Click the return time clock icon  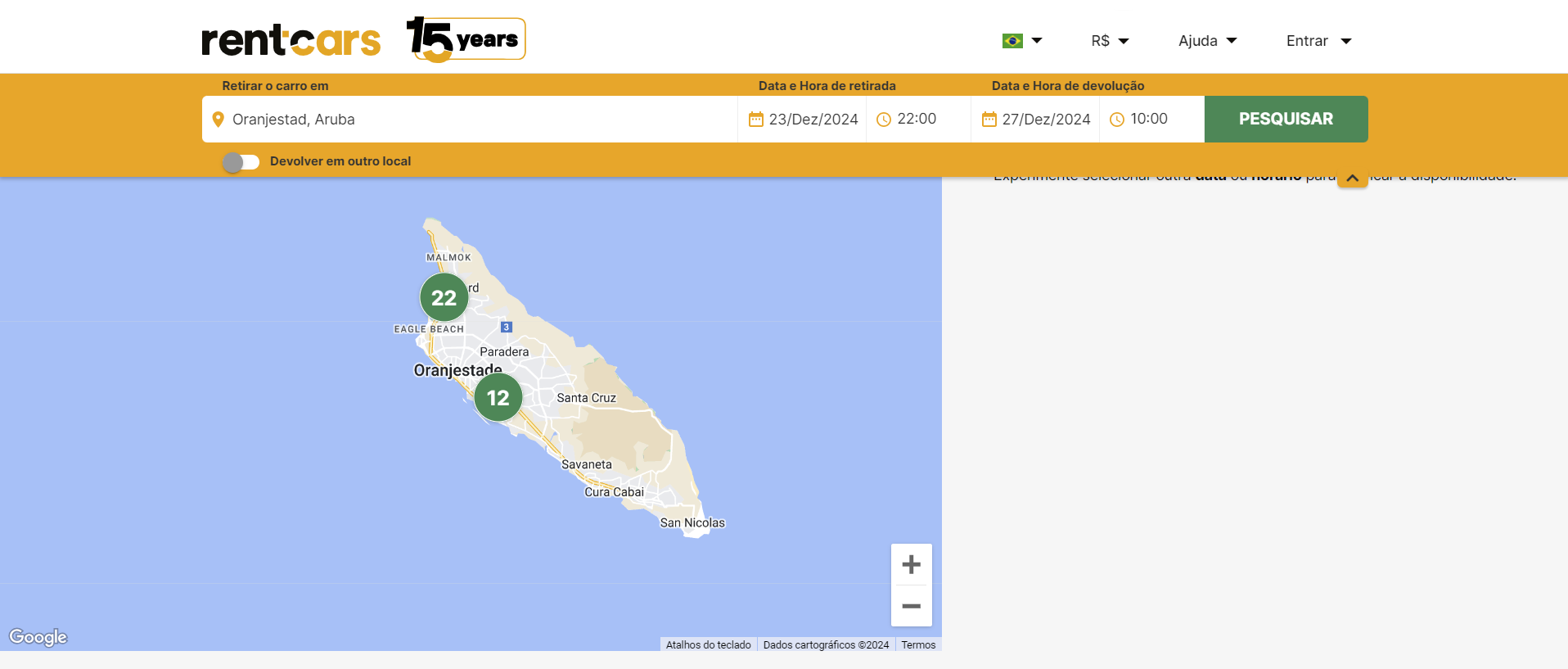tap(1117, 120)
